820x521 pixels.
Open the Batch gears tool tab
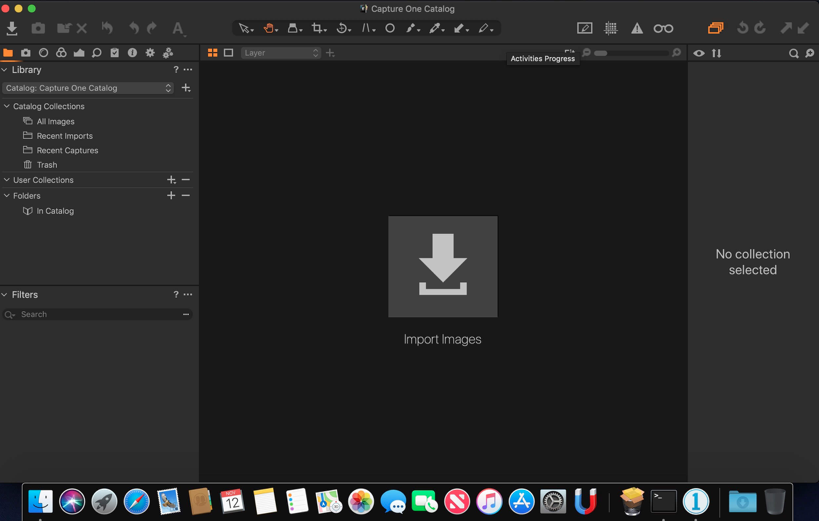tap(168, 53)
